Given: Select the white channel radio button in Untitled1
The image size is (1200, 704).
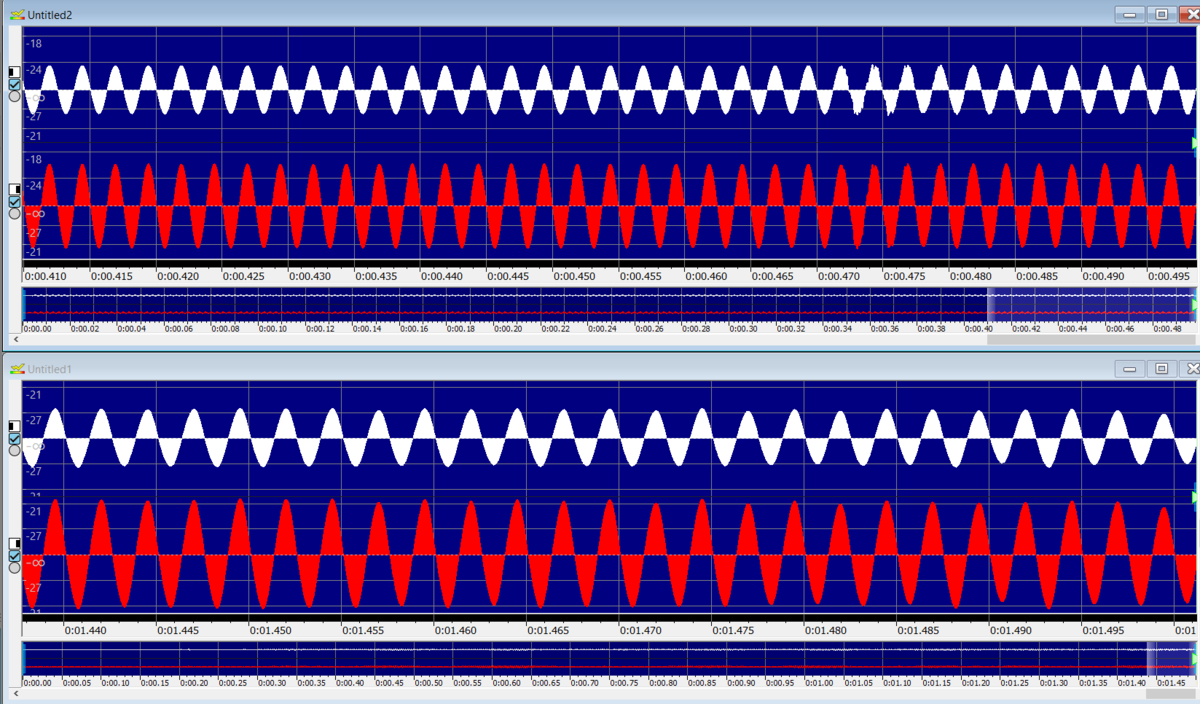Looking at the screenshot, I should coord(14,450).
